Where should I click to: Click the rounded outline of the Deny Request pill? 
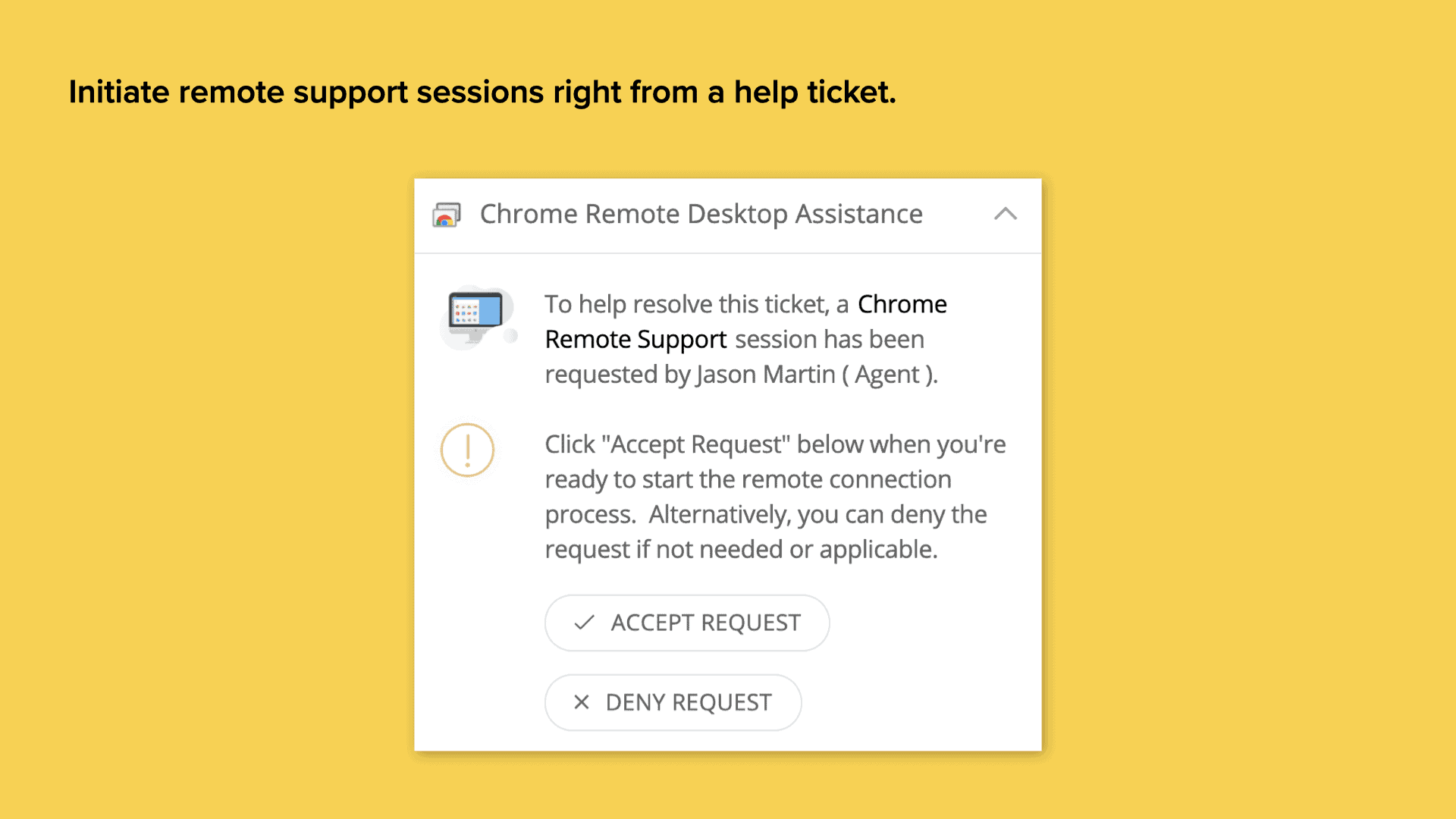click(673, 702)
